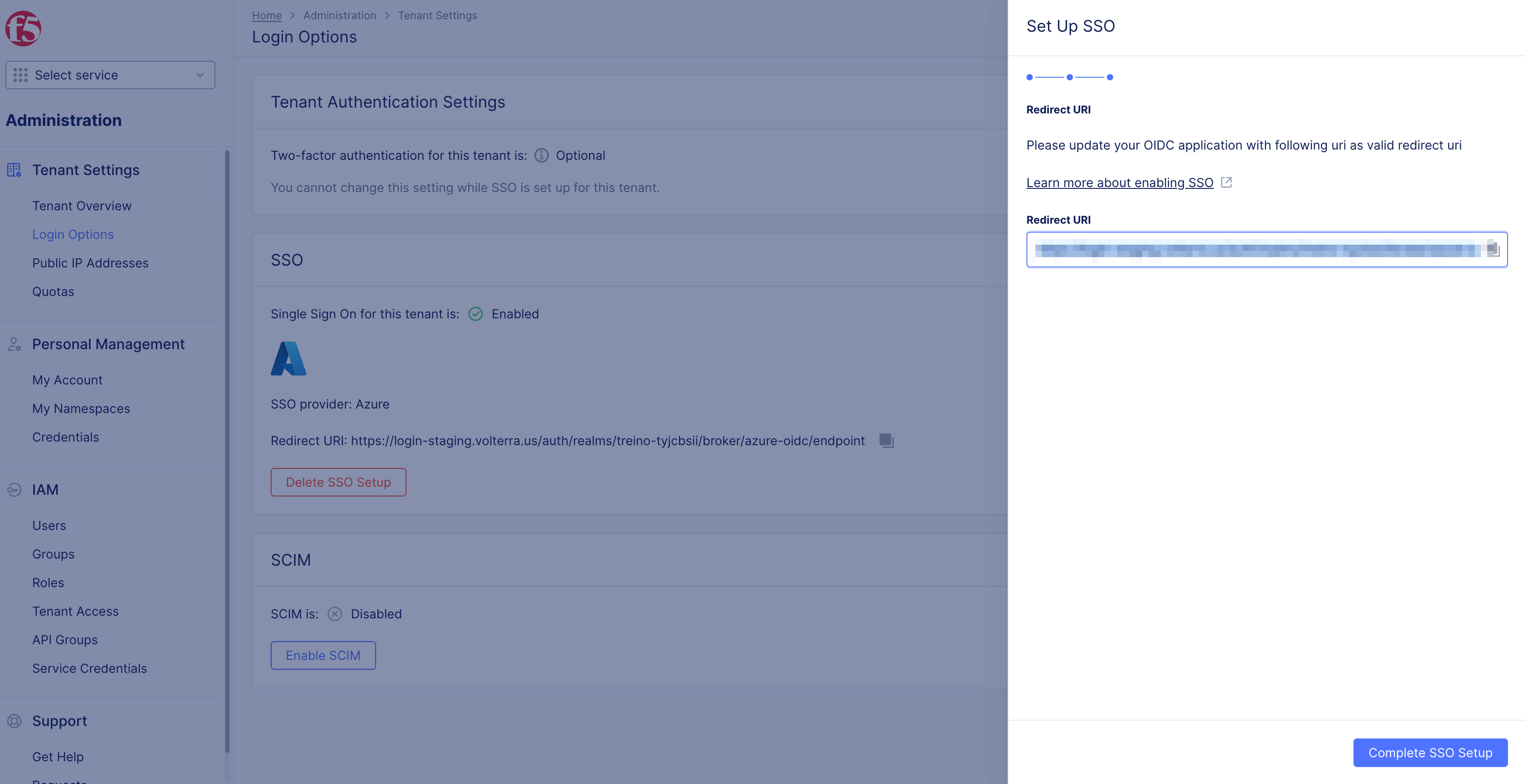Click inside the Redirect URI input field
The width and height of the screenshot is (1525, 784).
pos(1243,249)
